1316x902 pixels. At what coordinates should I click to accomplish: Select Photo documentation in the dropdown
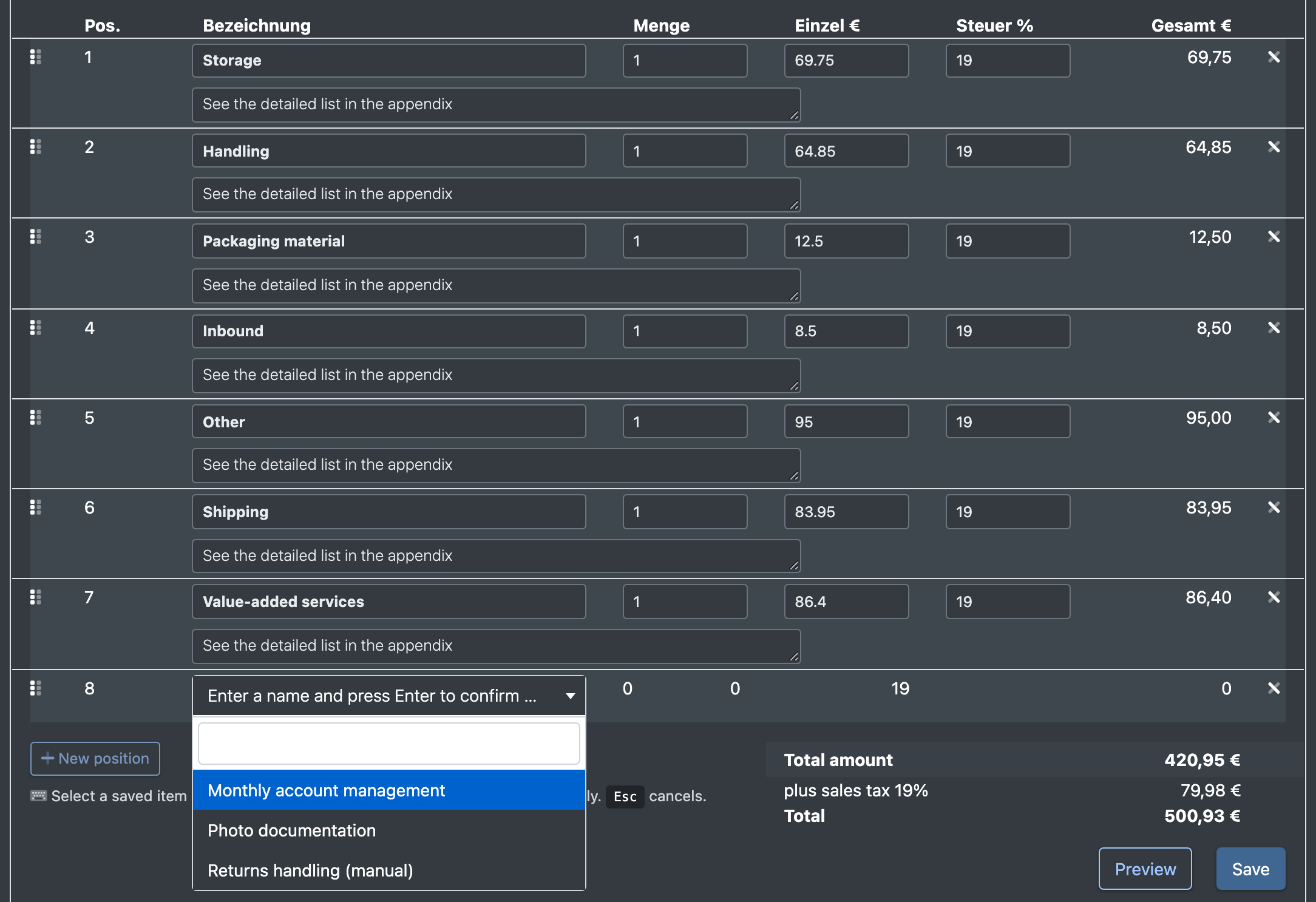(389, 830)
